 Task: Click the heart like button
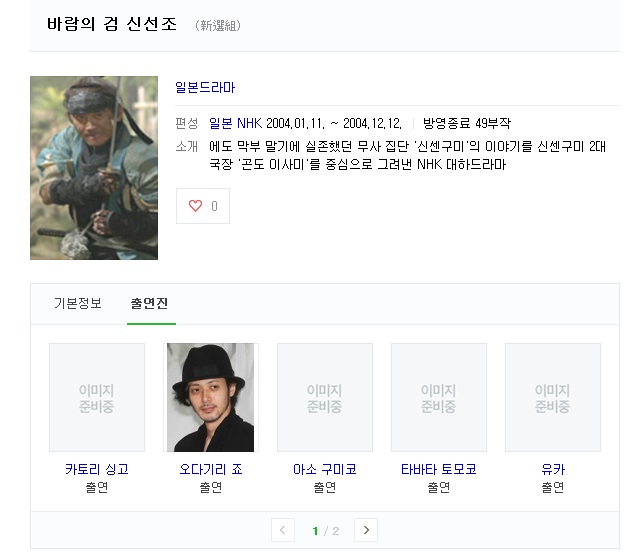[203, 206]
